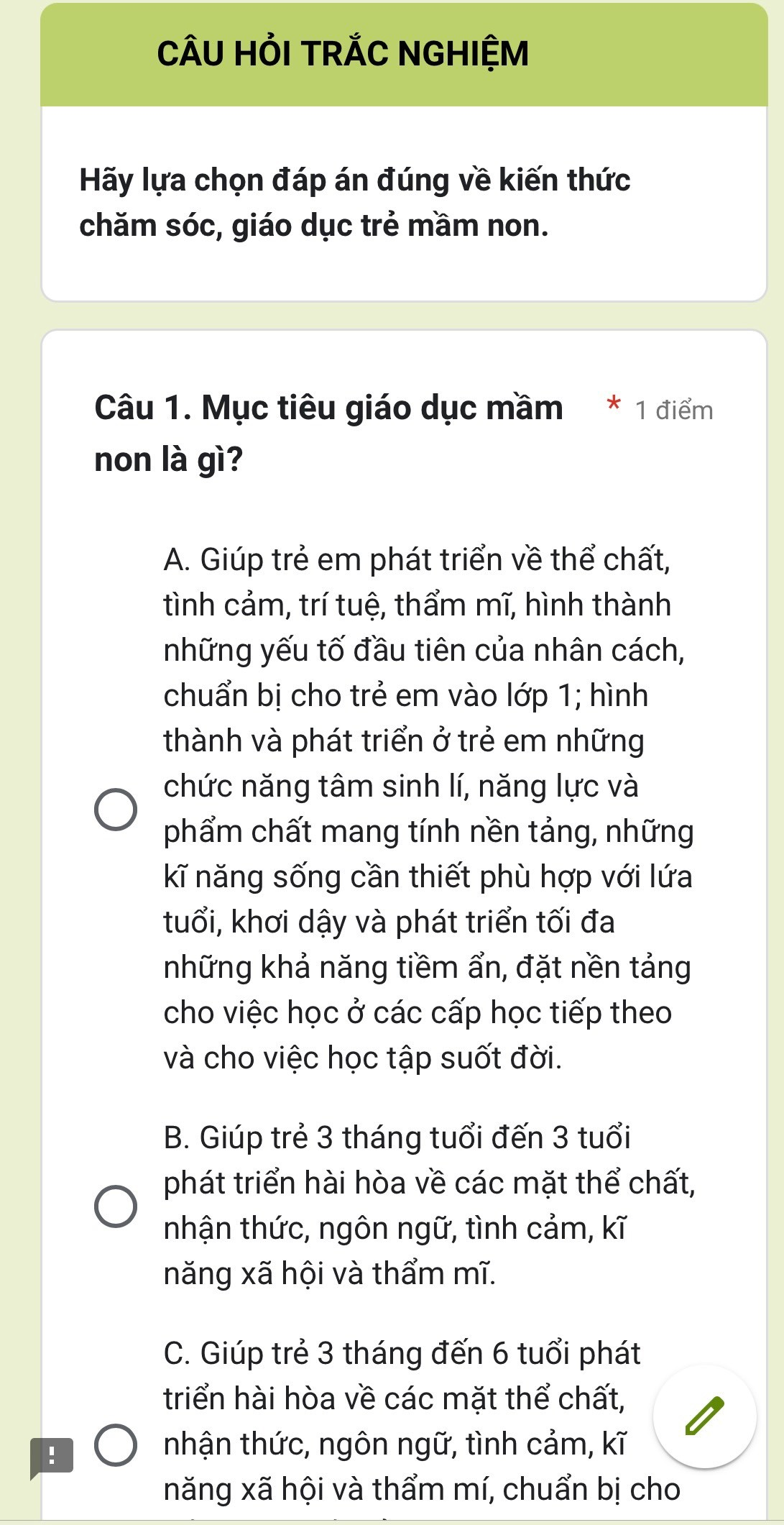The image size is (784, 1525).
Task: Tap the "chăm sóc, giáo dục trẻ mầm non" line
Action: (314, 226)
